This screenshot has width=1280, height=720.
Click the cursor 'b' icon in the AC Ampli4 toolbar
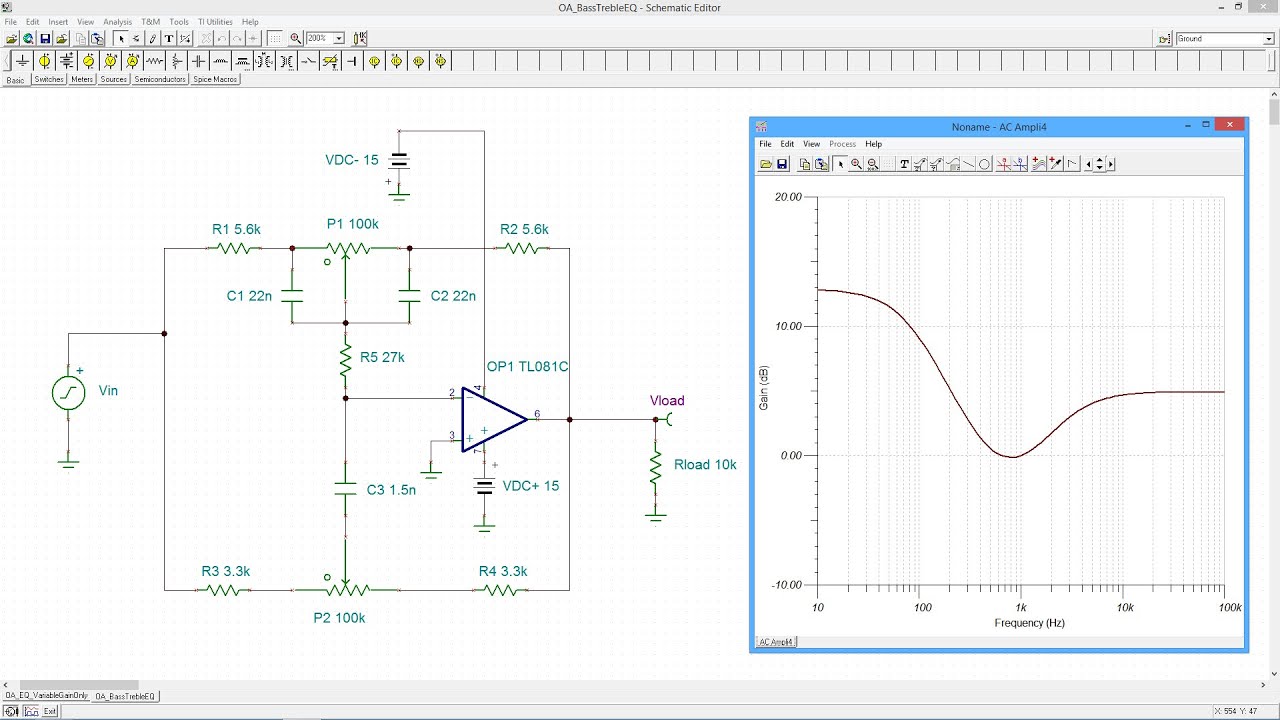click(1020, 164)
